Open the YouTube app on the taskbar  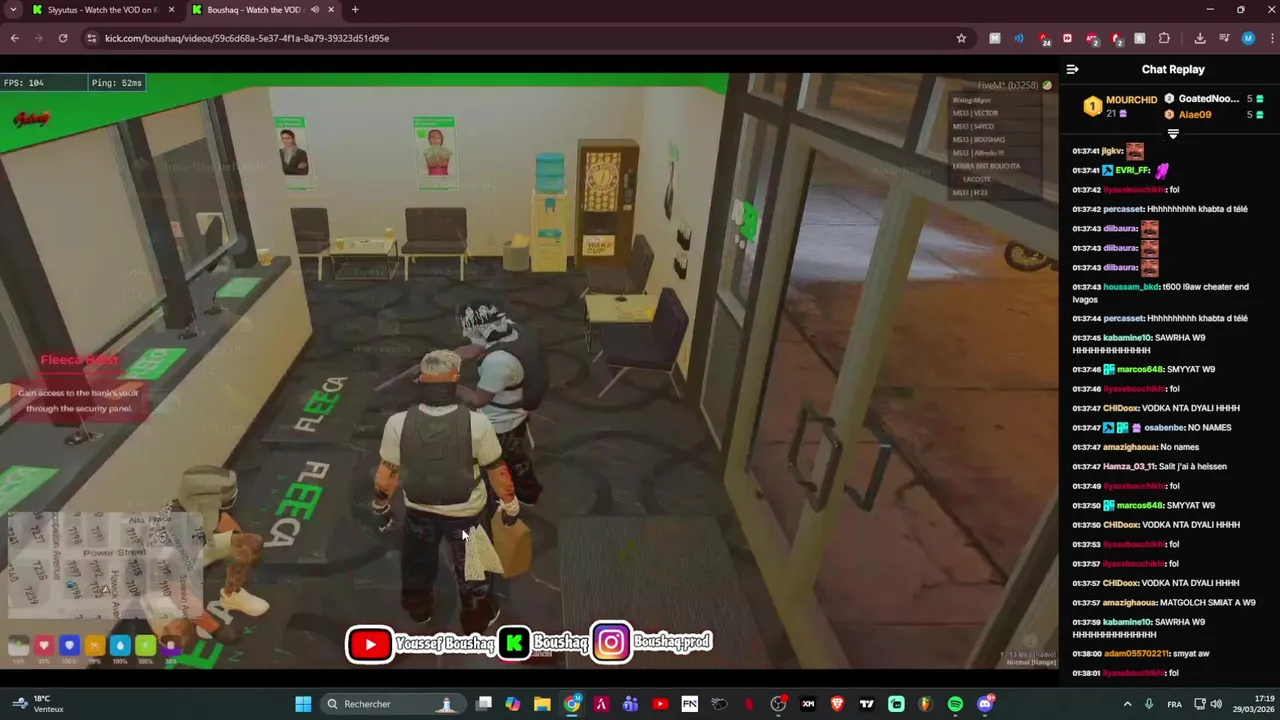coord(660,704)
